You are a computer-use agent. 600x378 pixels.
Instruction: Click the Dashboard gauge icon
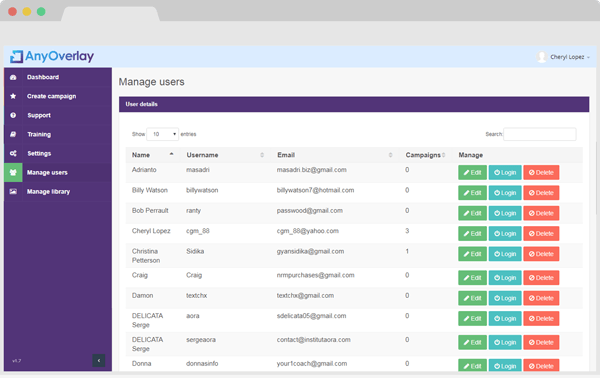pyautogui.click(x=13, y=77)
